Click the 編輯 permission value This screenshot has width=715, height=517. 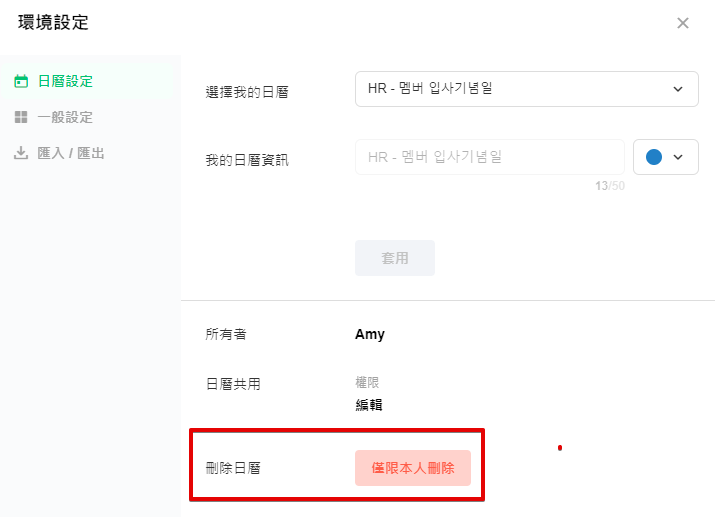pos(369,405)
